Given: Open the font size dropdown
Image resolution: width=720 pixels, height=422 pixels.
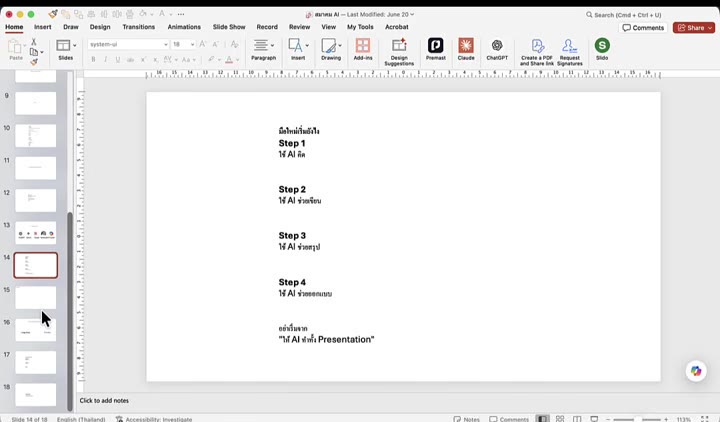Looking at the screenshot, I should tap(192, 44).
